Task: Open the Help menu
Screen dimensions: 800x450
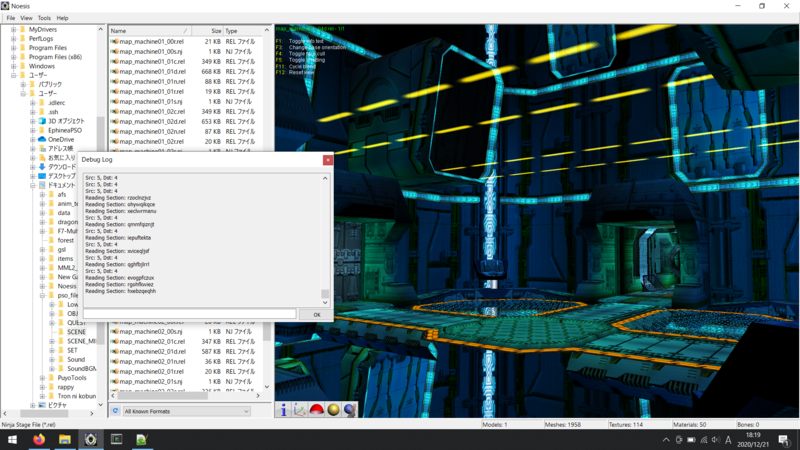Action: point(62,18)
